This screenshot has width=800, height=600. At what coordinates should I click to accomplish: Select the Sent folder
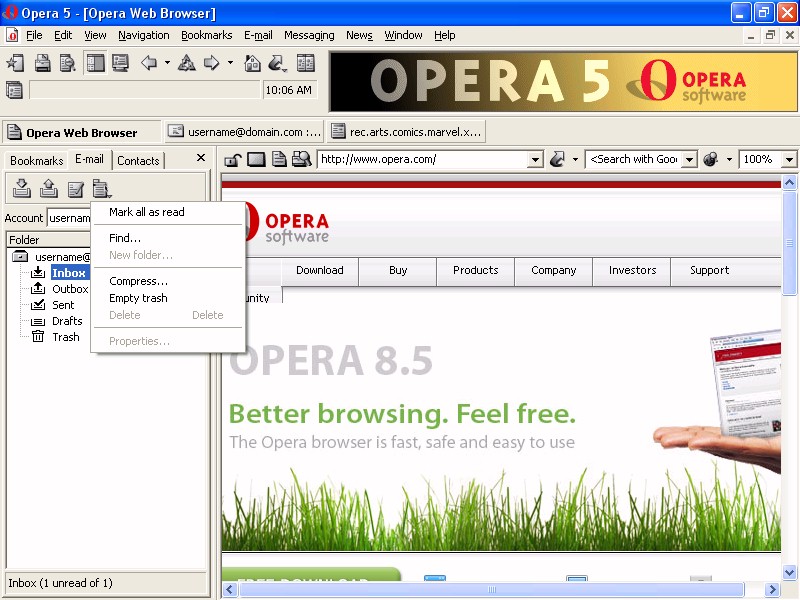click(x=63, y=305)
